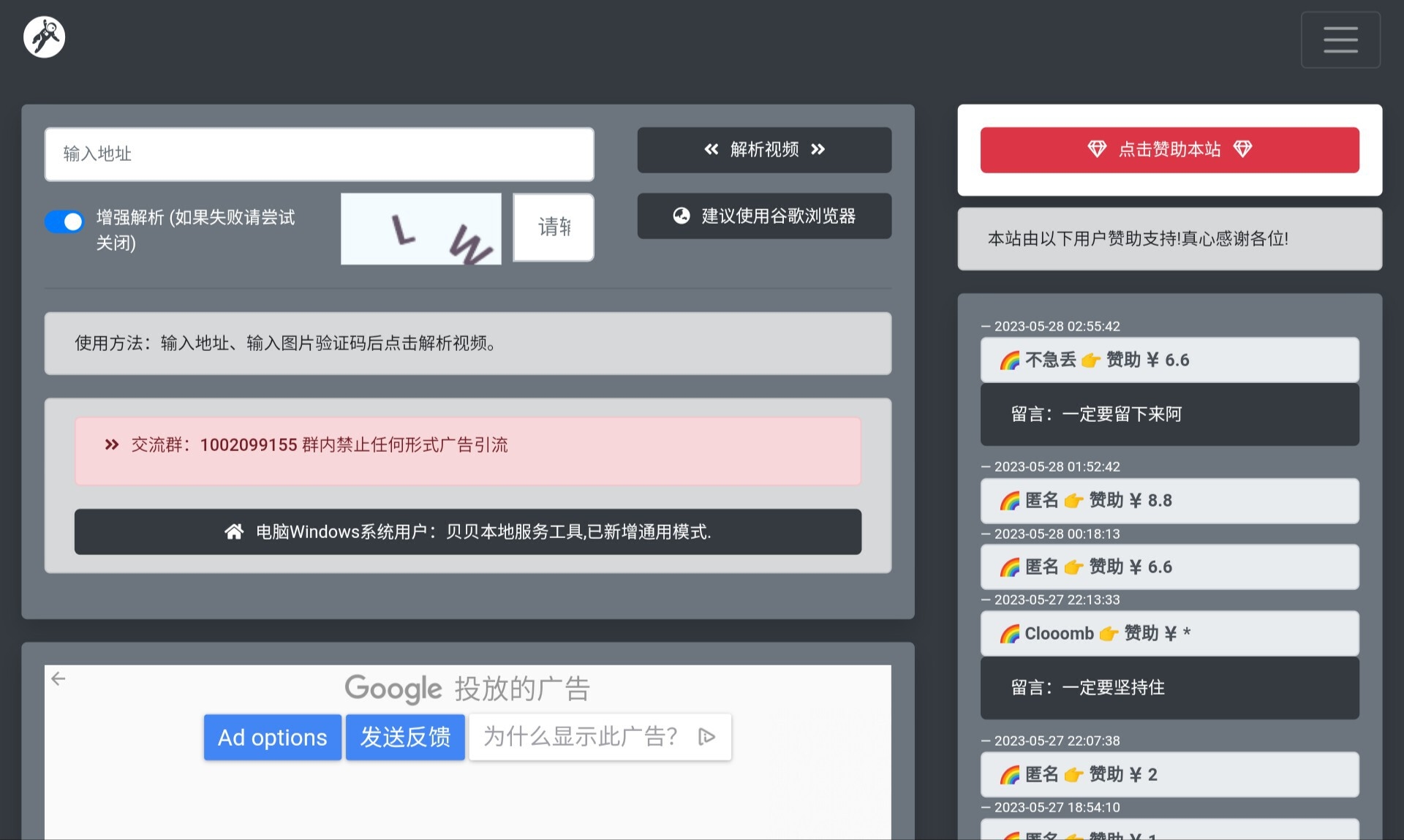Click timestamp 2023-05-27 22:07:38
1404x840 pixels.
point(1057,741)
